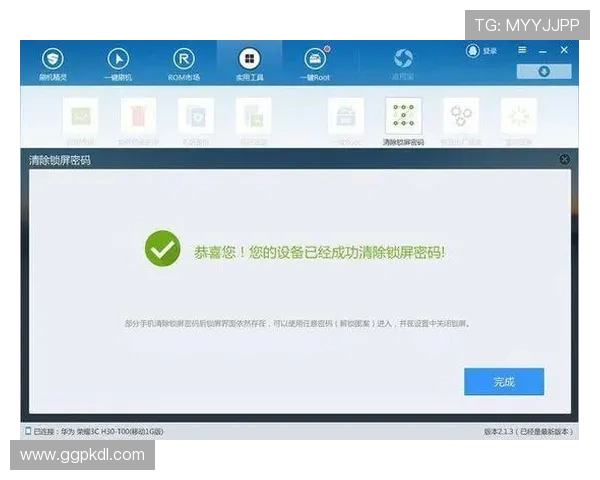Open the 刷机精灵 home tab
Viewport: 600px width, 480px height.
(x=53, y=64)
